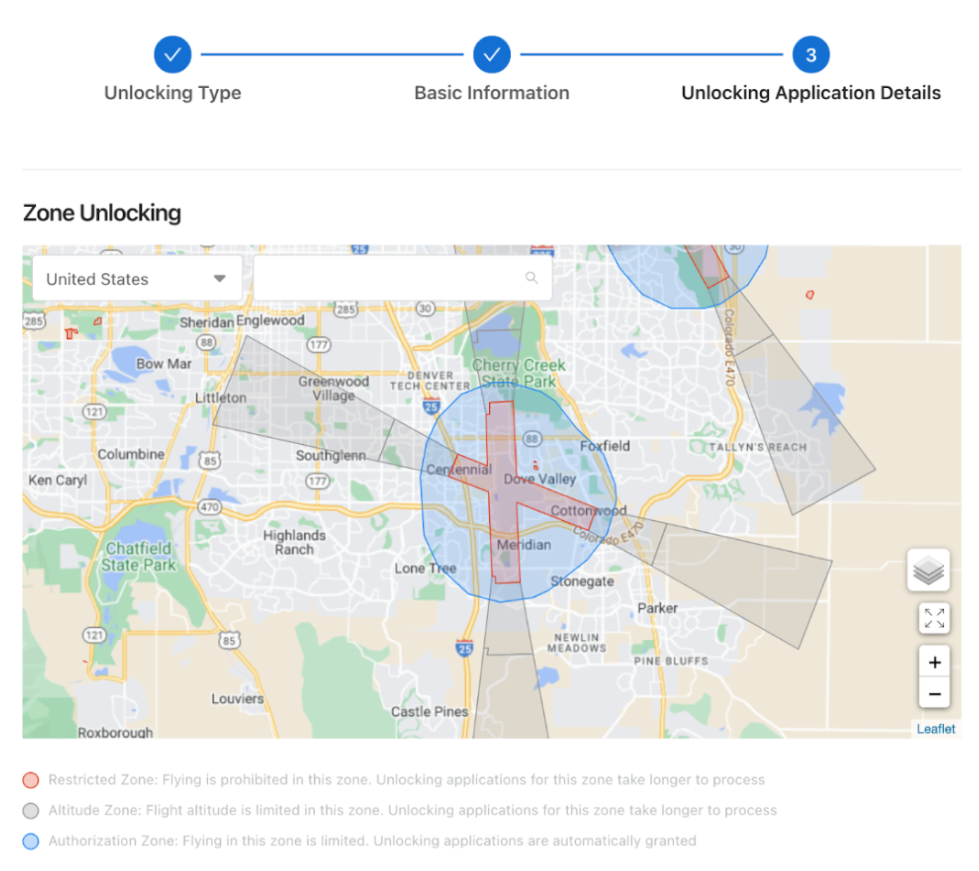Zoom out with the minus icon

tap(934, 694)
